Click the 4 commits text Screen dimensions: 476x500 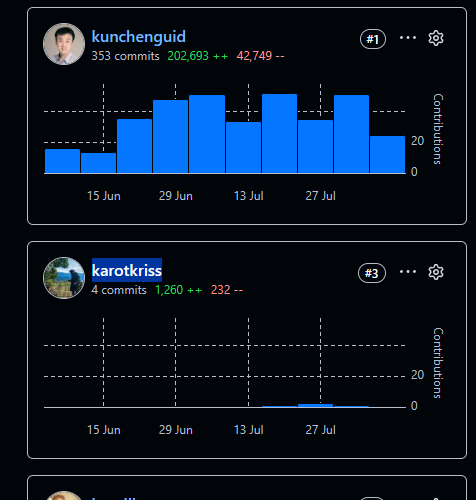coord(119,290)
